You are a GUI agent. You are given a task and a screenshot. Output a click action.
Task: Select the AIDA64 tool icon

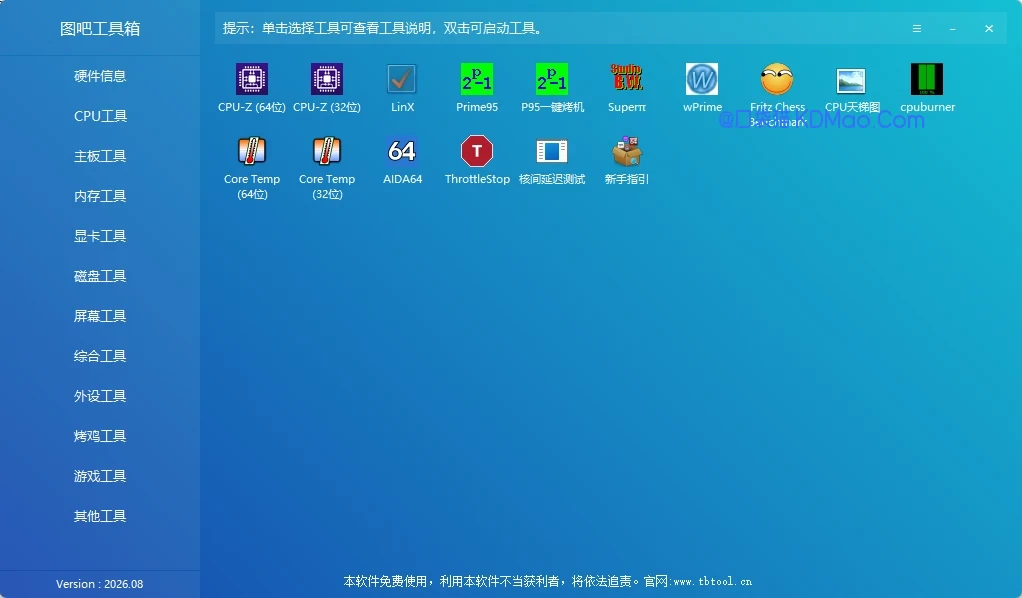click(402, 151)
